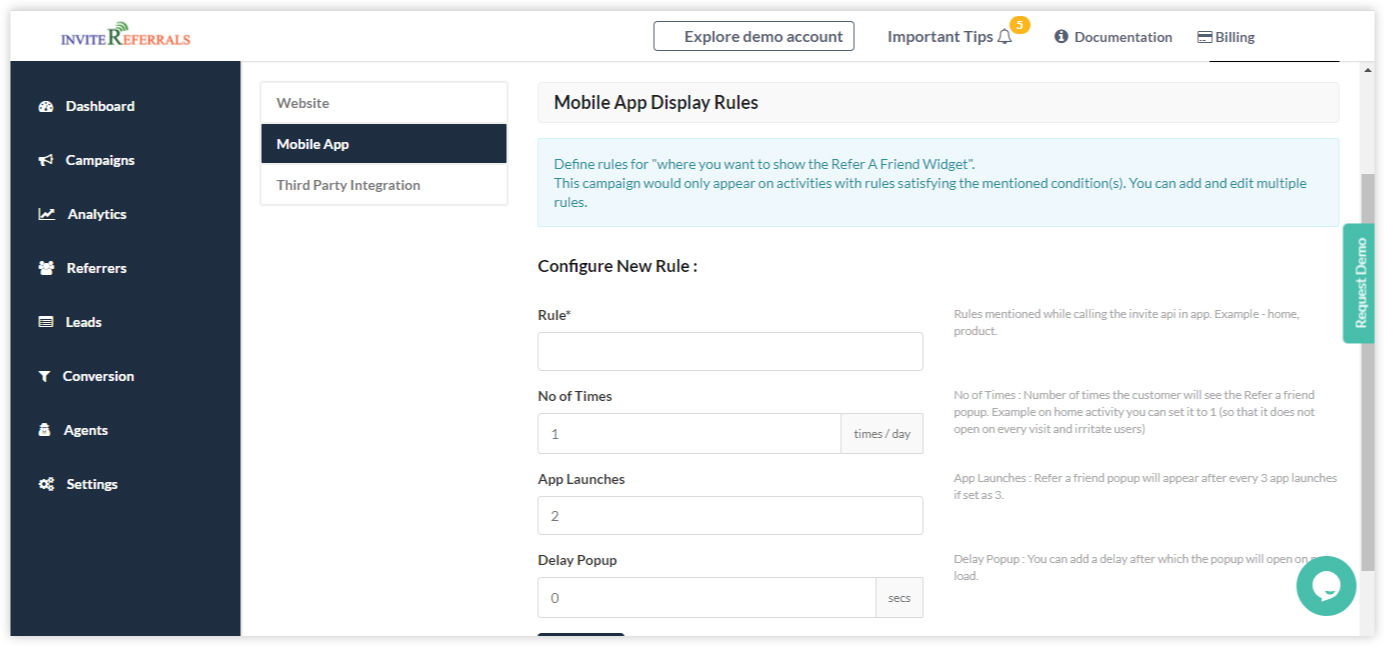
Task: Click the 'secs' unit label
Action: [x=900, y=598]
